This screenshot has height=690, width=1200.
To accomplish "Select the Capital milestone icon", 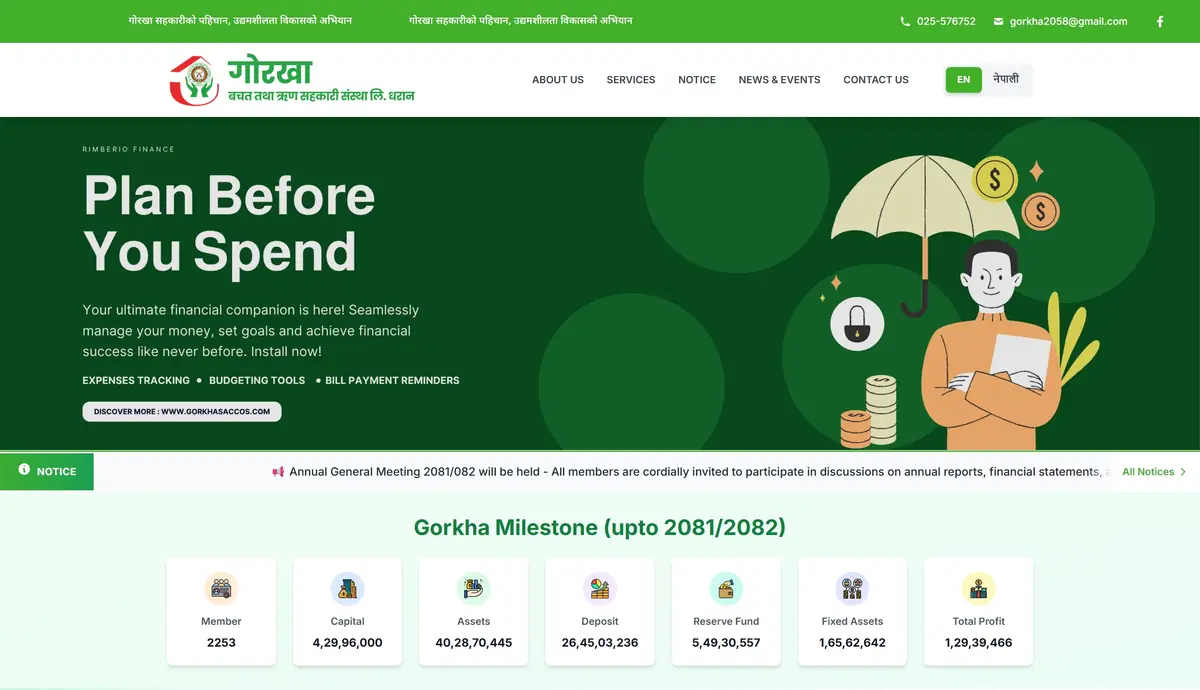I will pyautogui.click(x=347, y=589).
